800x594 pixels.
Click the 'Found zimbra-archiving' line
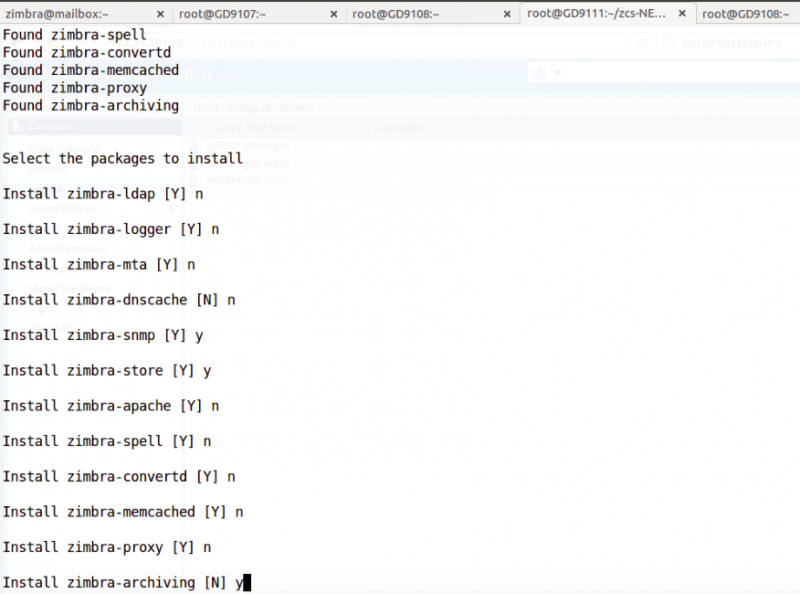point(91,106)
